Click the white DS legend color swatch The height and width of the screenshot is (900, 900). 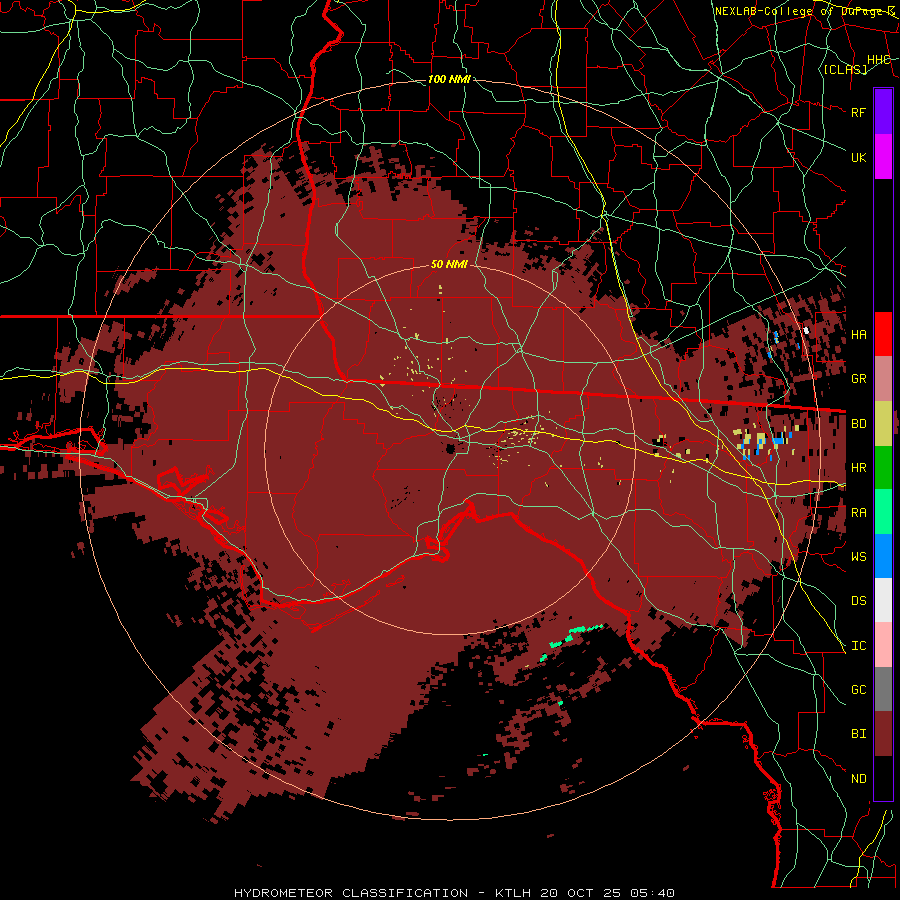(x=883, y=600)
